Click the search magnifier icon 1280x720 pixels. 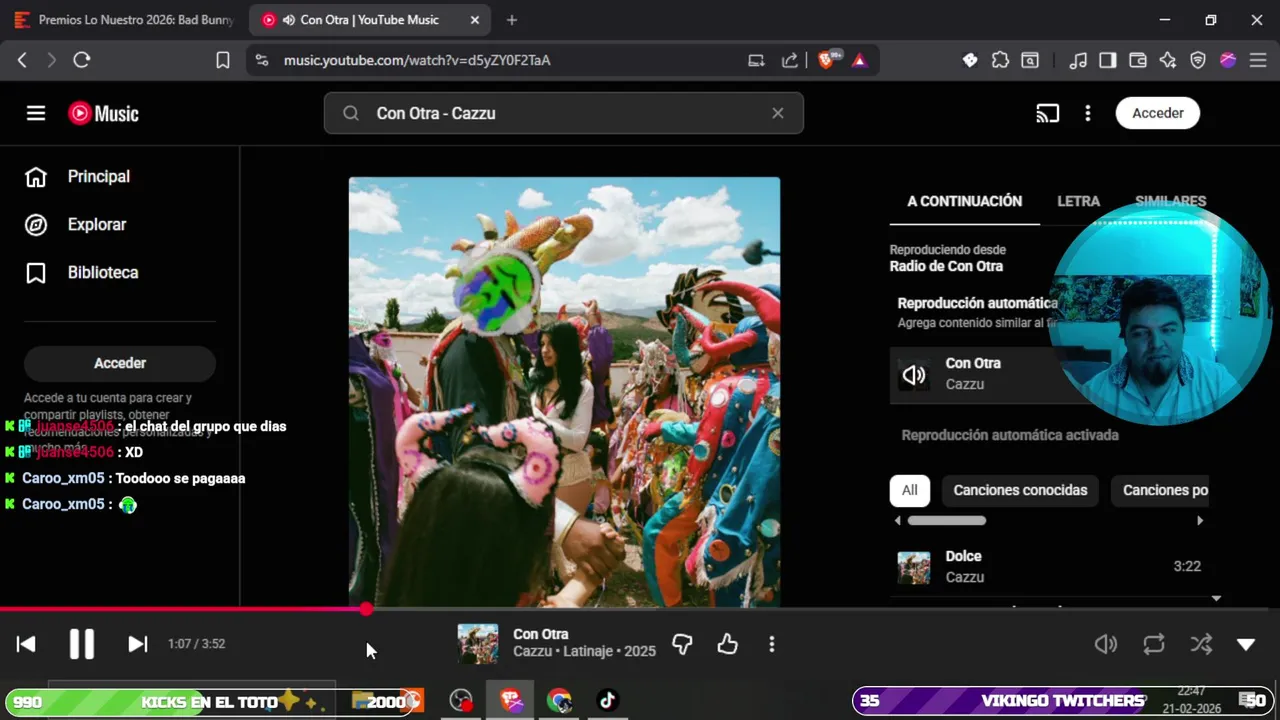[x=351, y=113]
